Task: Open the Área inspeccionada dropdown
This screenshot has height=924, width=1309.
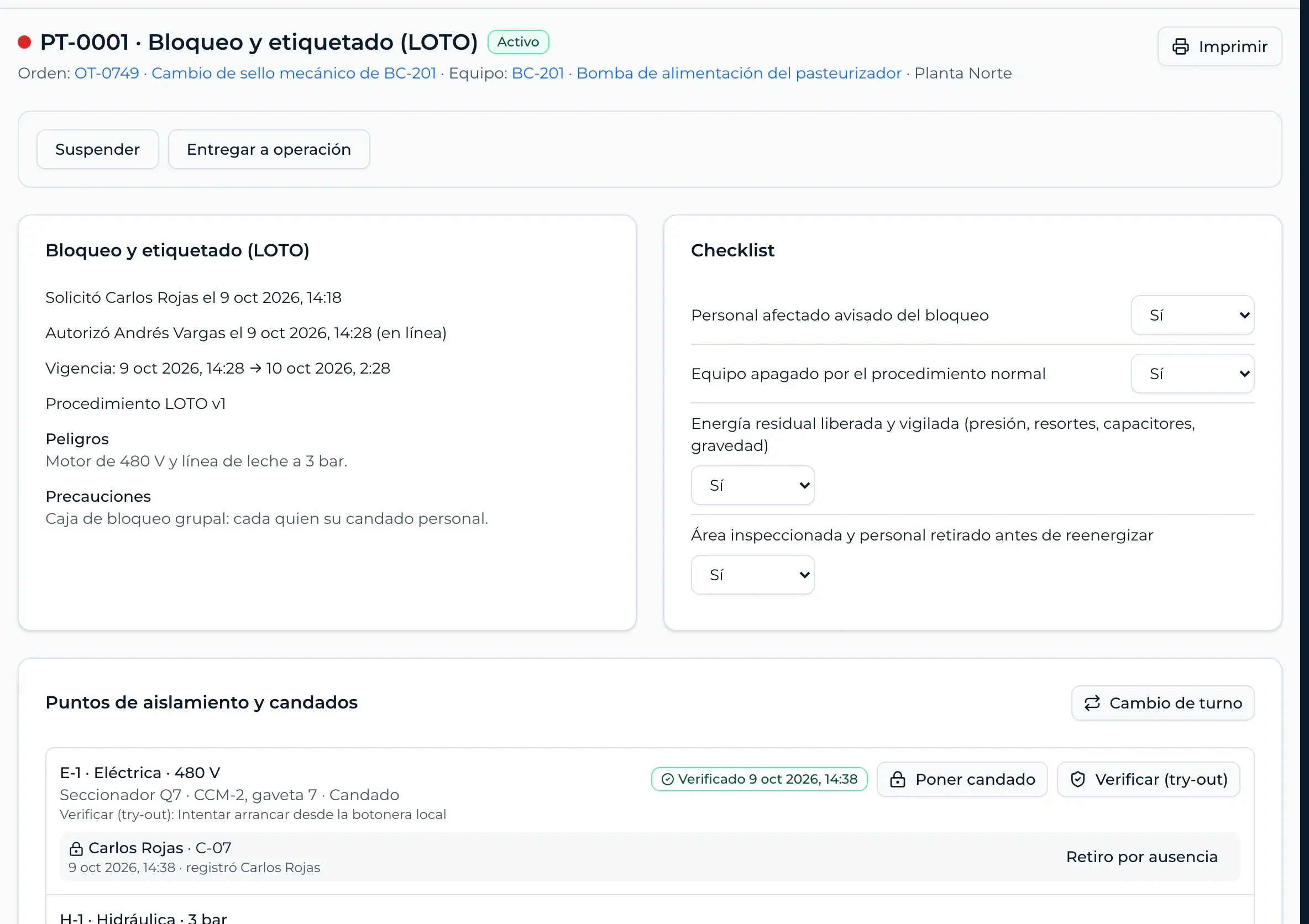Action: (x=752, y=575)
